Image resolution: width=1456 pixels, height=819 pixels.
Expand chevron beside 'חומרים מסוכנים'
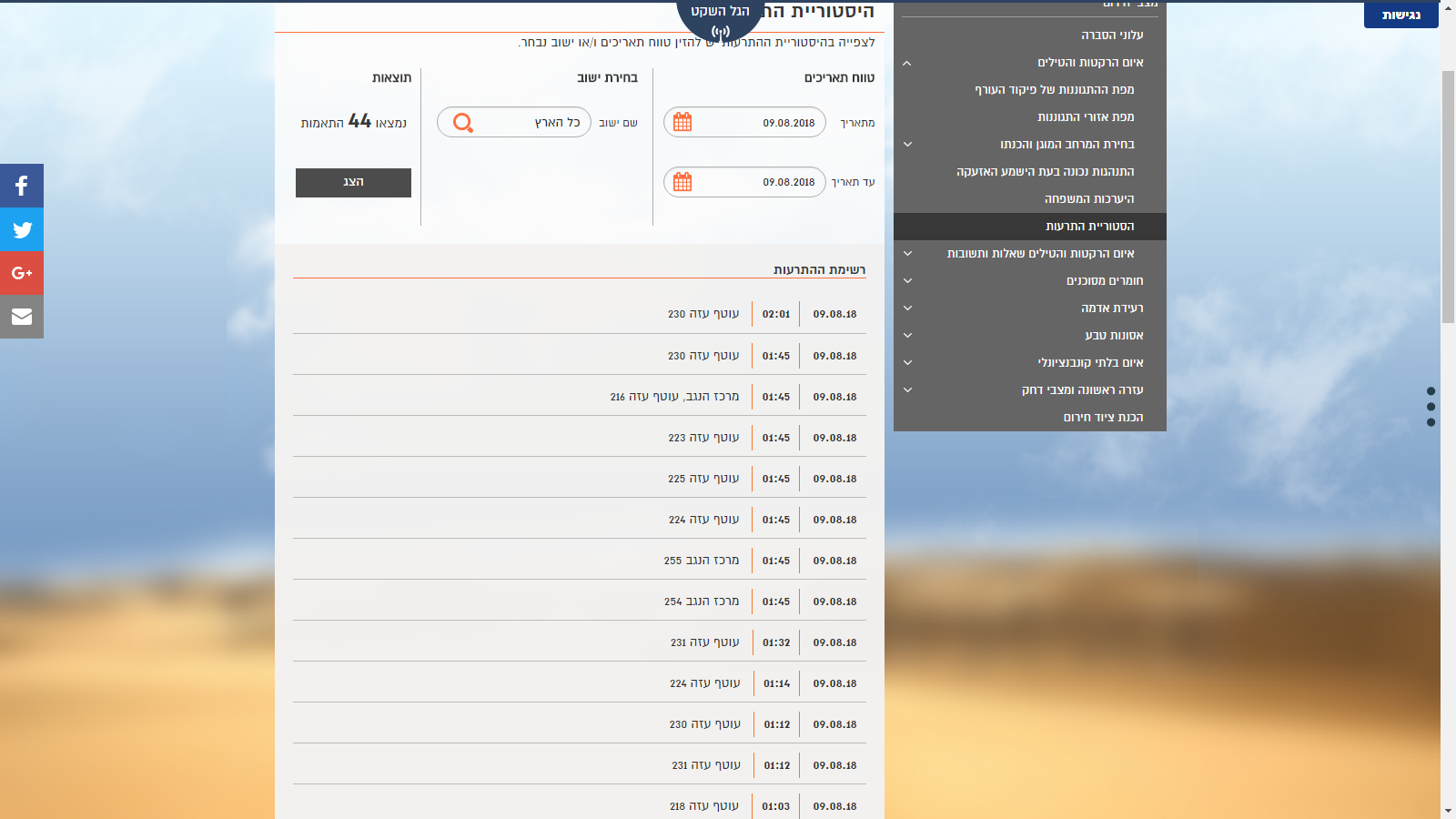(907, 281)
